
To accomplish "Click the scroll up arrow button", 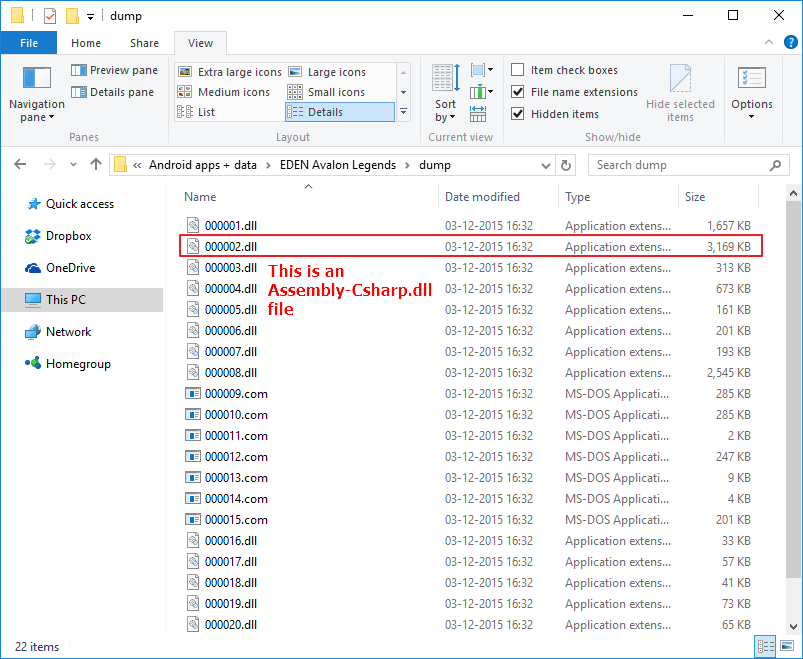I will click(x=793, y=193).
